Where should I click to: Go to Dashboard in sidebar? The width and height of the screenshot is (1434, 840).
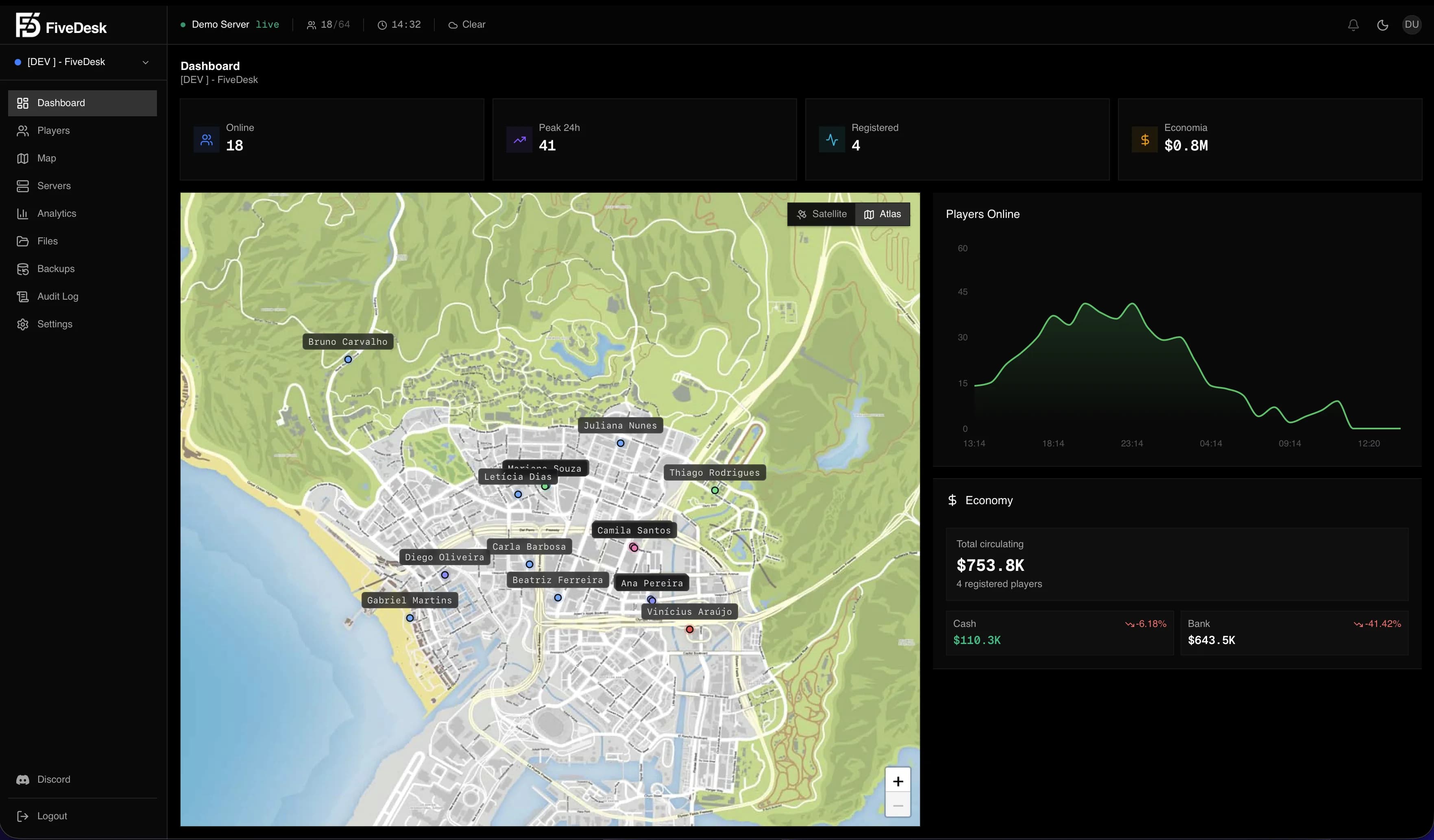[83, 103]
